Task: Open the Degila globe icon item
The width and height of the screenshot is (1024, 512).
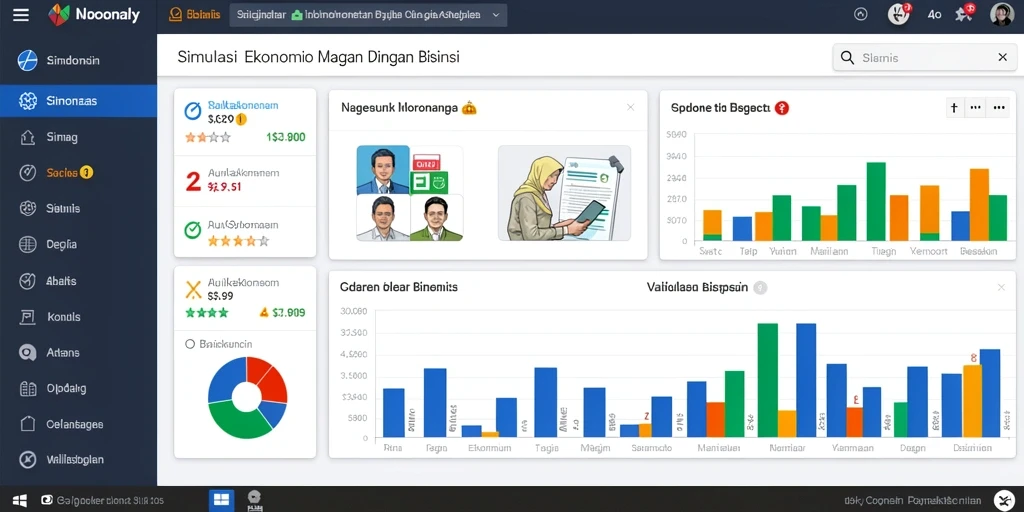Action: 27,245
